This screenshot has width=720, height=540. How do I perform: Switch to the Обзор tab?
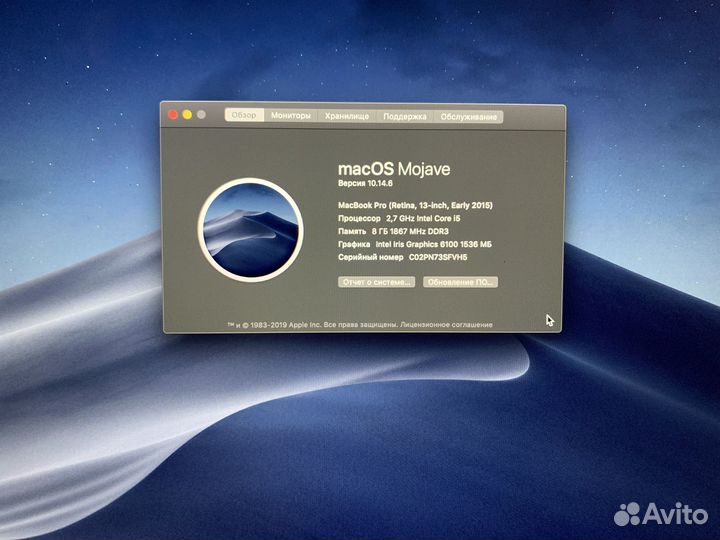coord(244,115)
